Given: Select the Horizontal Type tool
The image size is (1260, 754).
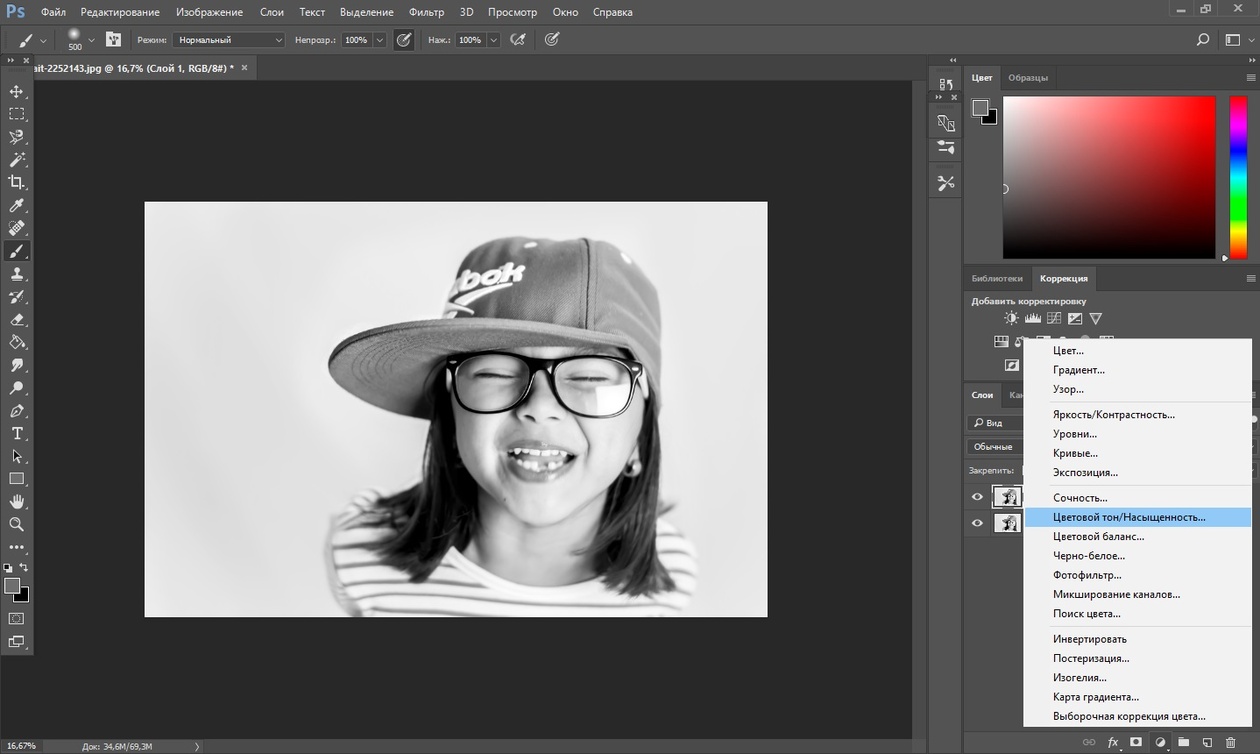Looking at the screenshot, I should [x=16, y=433].
